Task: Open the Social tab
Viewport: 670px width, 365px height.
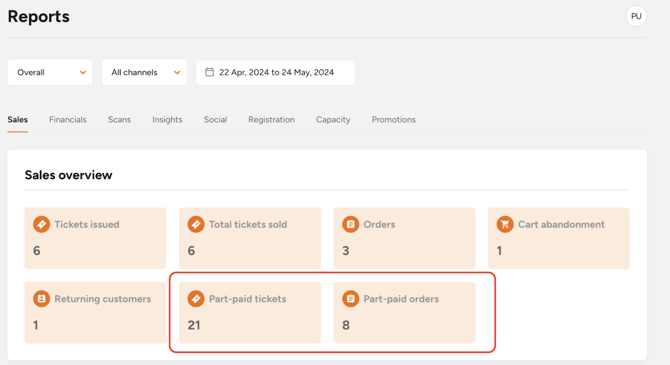Action: (215, 120)
